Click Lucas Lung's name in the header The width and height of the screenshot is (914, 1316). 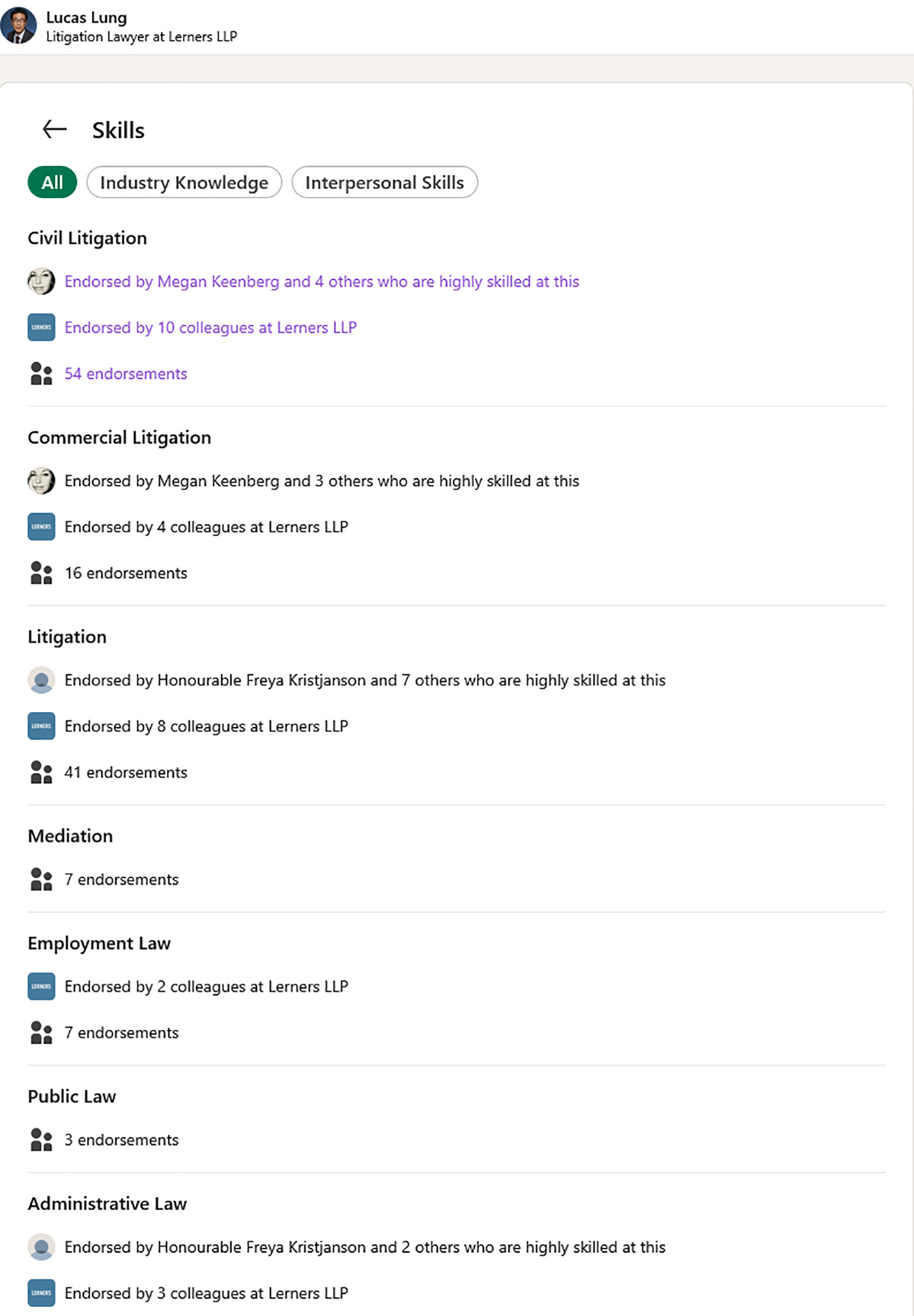(x=88, y=17)
